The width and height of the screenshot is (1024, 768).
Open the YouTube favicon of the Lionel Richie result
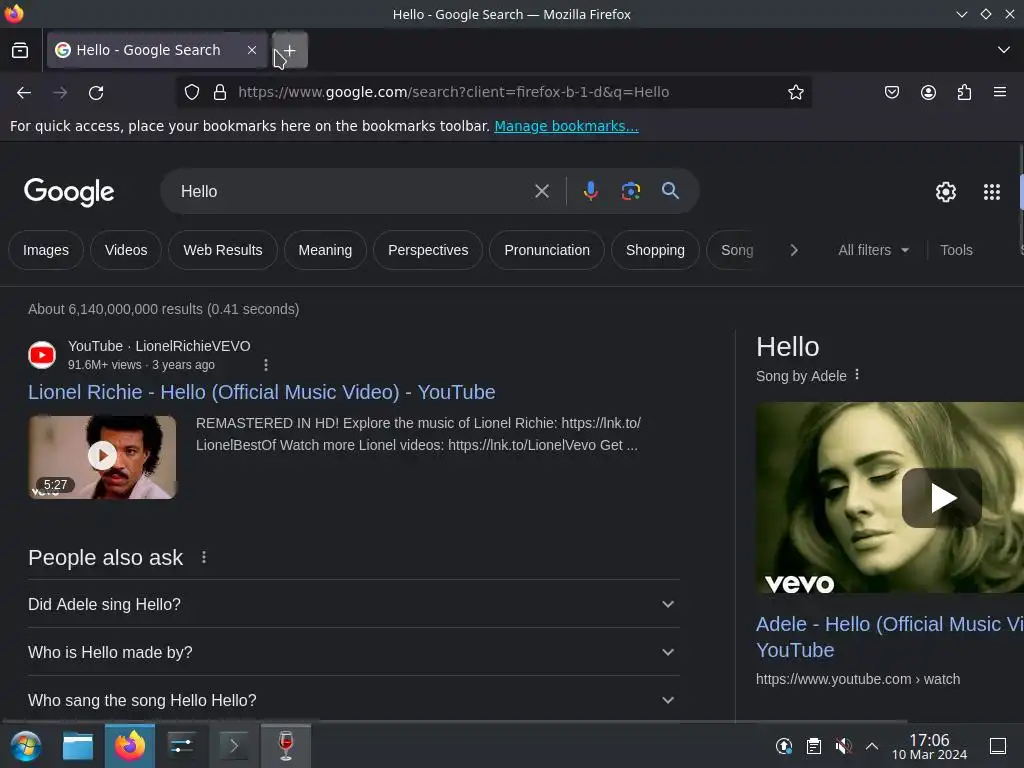pyautogui.click(x=42, y=355)
